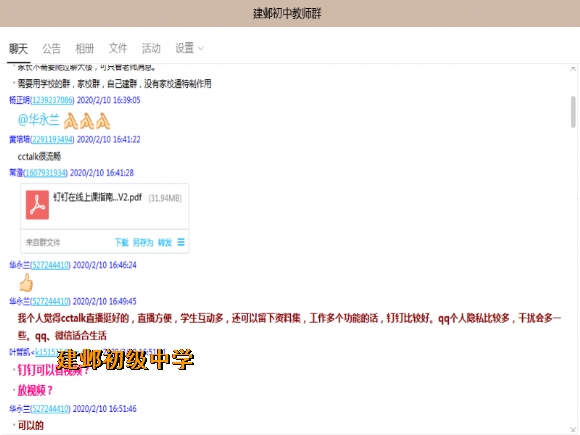The image size is (580, 435).
Task: Click sender name 杨正明
Action: click(x=19, y=100)
